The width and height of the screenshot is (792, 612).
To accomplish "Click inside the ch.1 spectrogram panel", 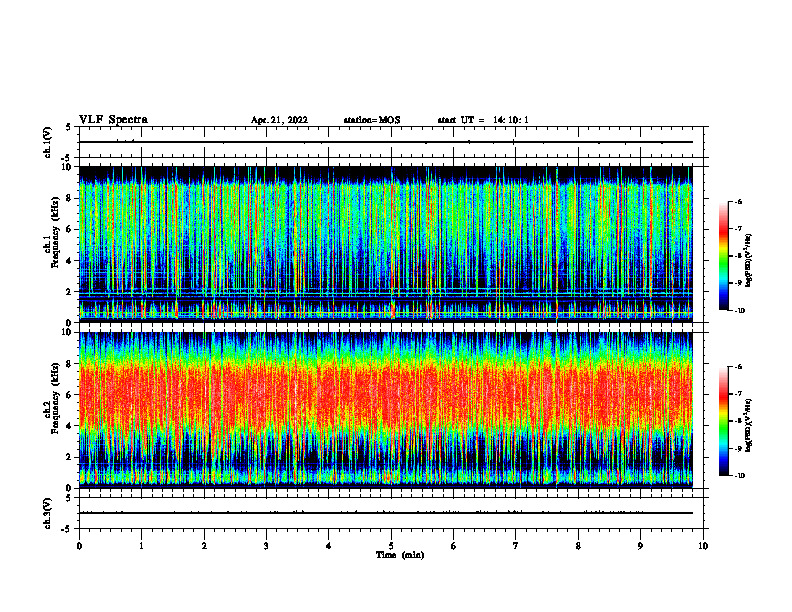I will pyautogui.click(x=386, y=244).
